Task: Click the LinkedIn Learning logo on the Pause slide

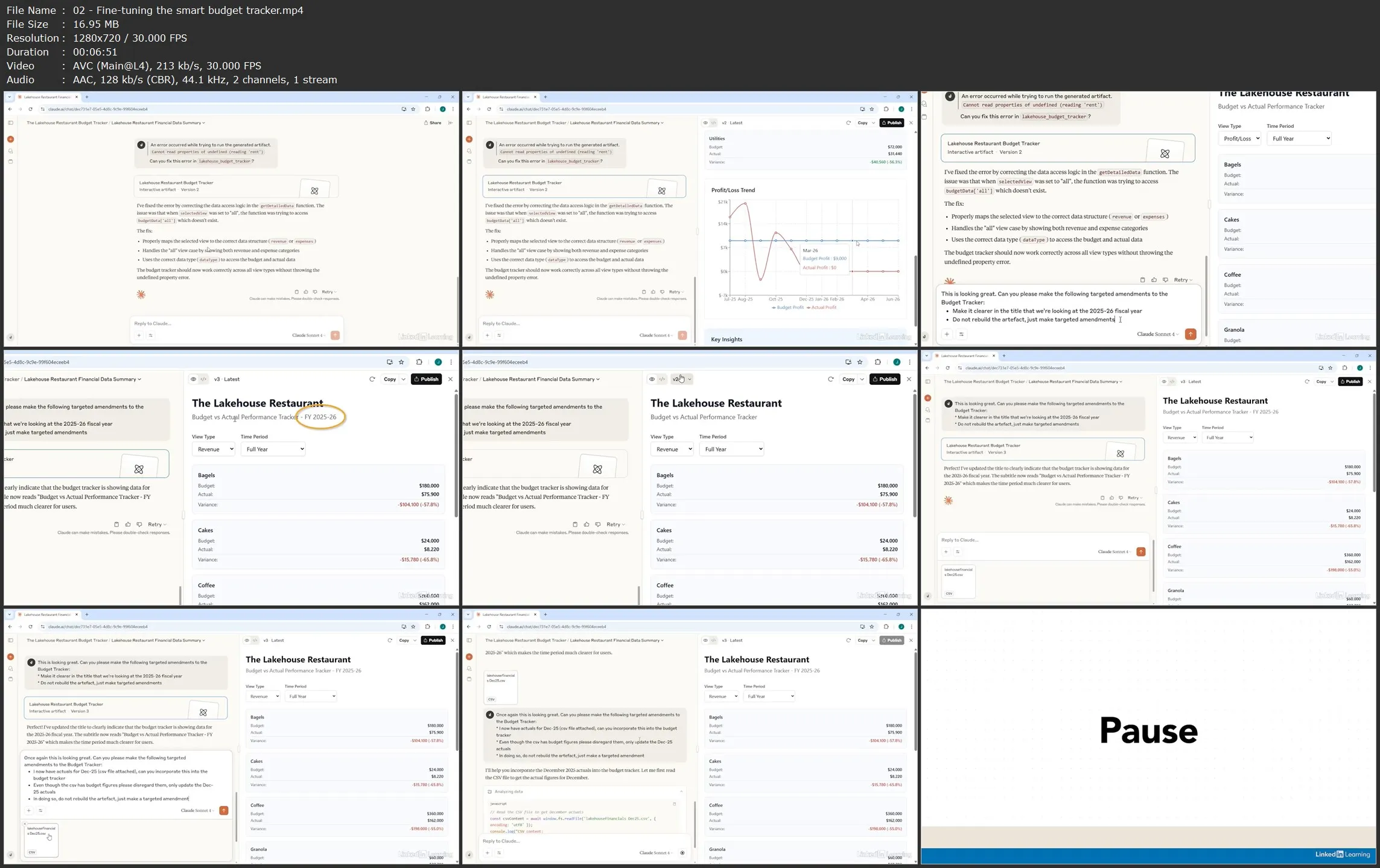Action: (1343, 854)
